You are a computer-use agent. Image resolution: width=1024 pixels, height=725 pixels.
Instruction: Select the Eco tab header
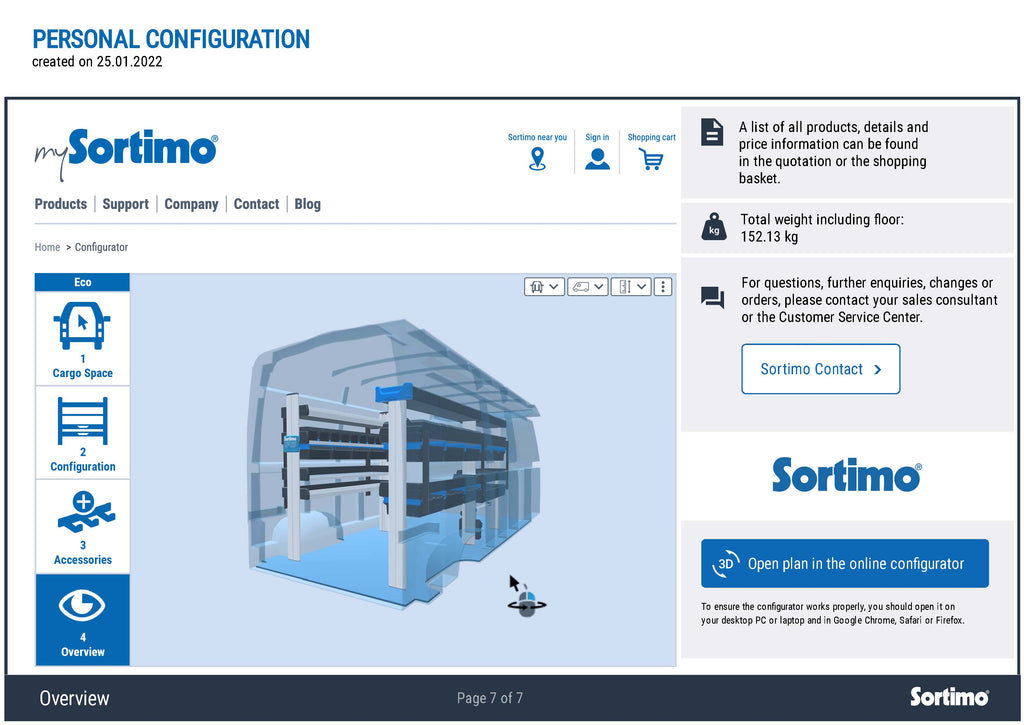(82, 282)
